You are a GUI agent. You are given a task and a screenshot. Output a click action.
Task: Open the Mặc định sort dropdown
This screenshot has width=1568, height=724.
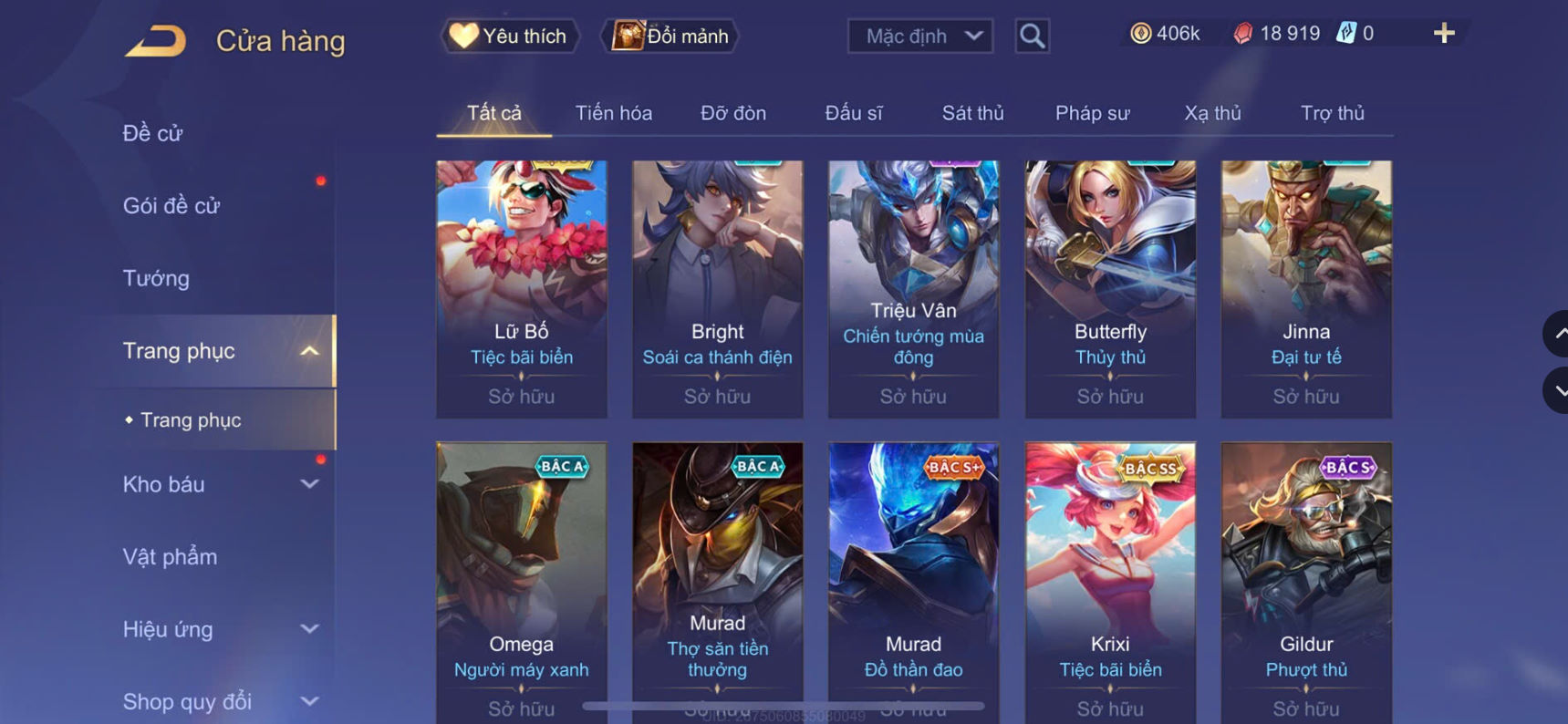coord(920,36)
